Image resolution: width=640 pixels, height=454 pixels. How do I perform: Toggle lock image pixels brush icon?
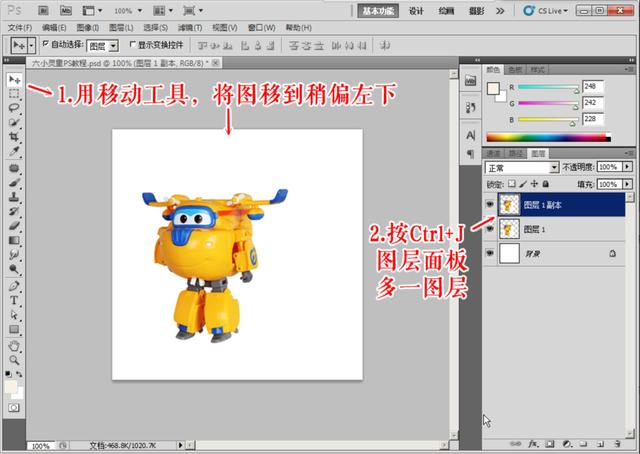click(523, 184)
